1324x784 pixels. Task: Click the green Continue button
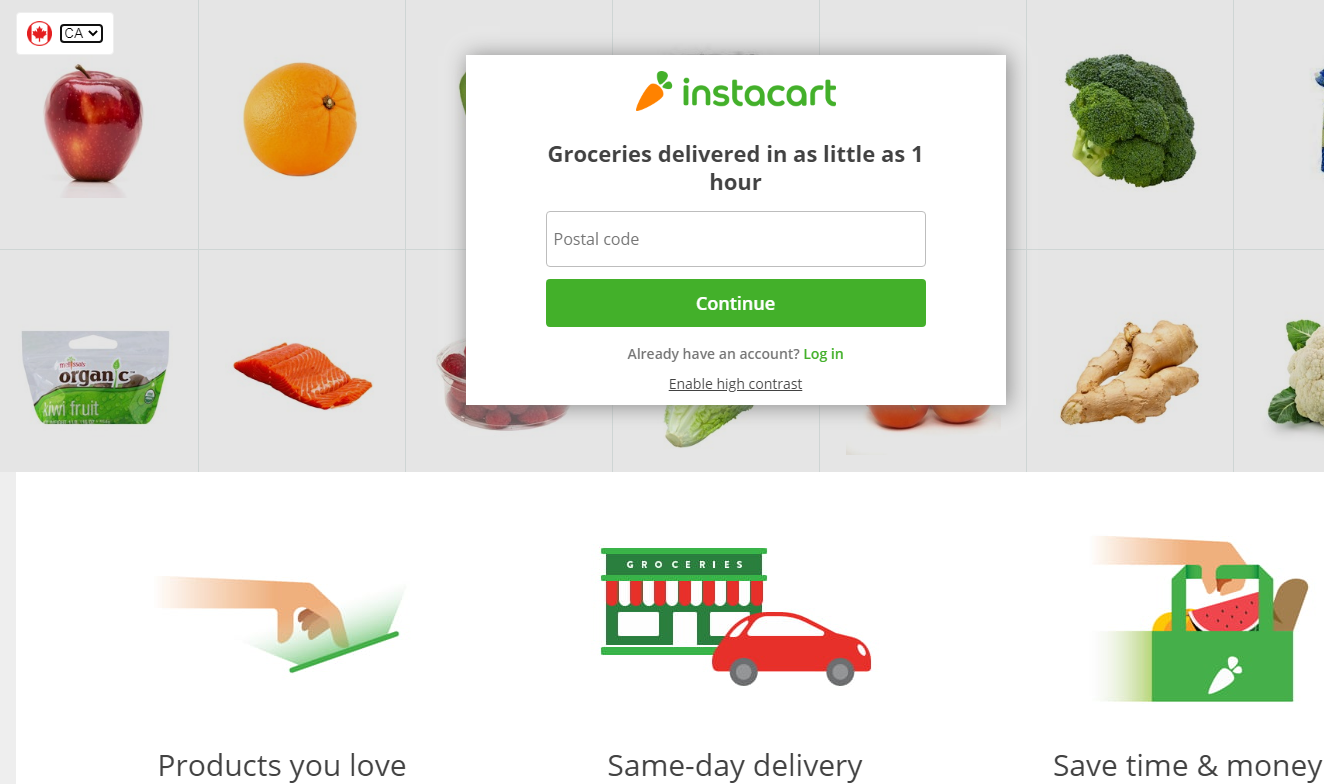click(736, 303)
